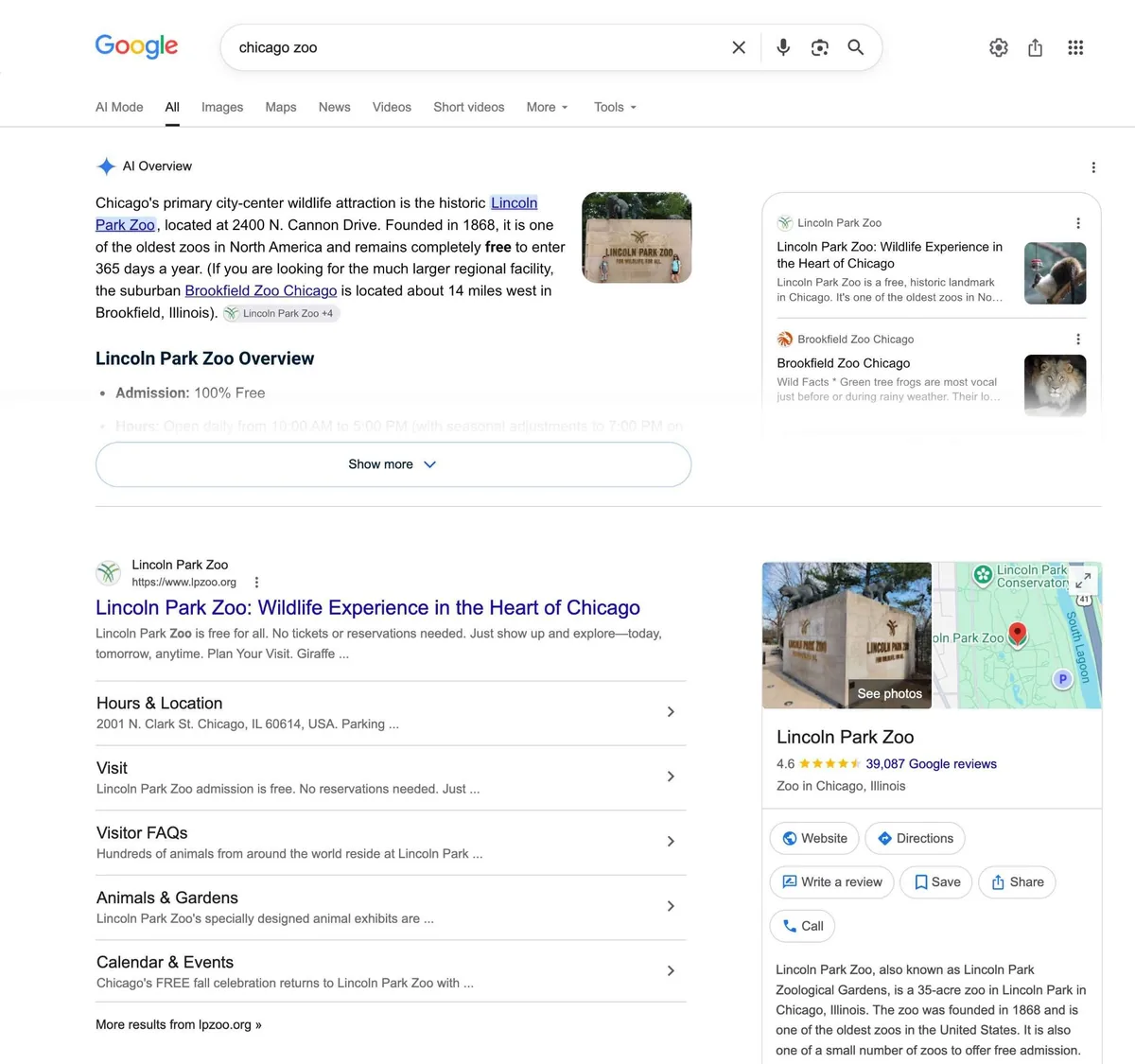Save Lincoln Park Zoo with the Save button
The width and height of the screenshot is (1135, 1064).
coord(936,882)
